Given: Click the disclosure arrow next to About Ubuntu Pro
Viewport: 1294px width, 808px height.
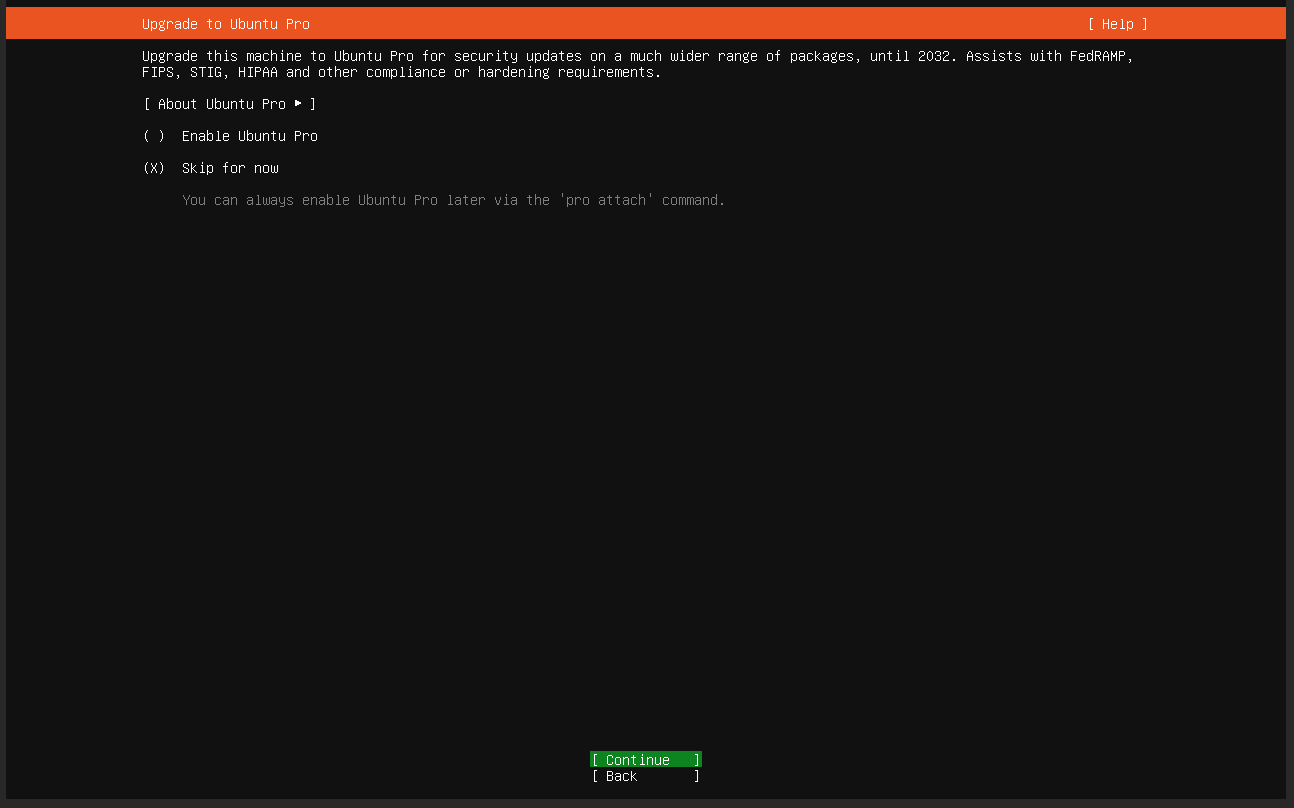Looking at the screenshot, I should click(x=297, y=103).
